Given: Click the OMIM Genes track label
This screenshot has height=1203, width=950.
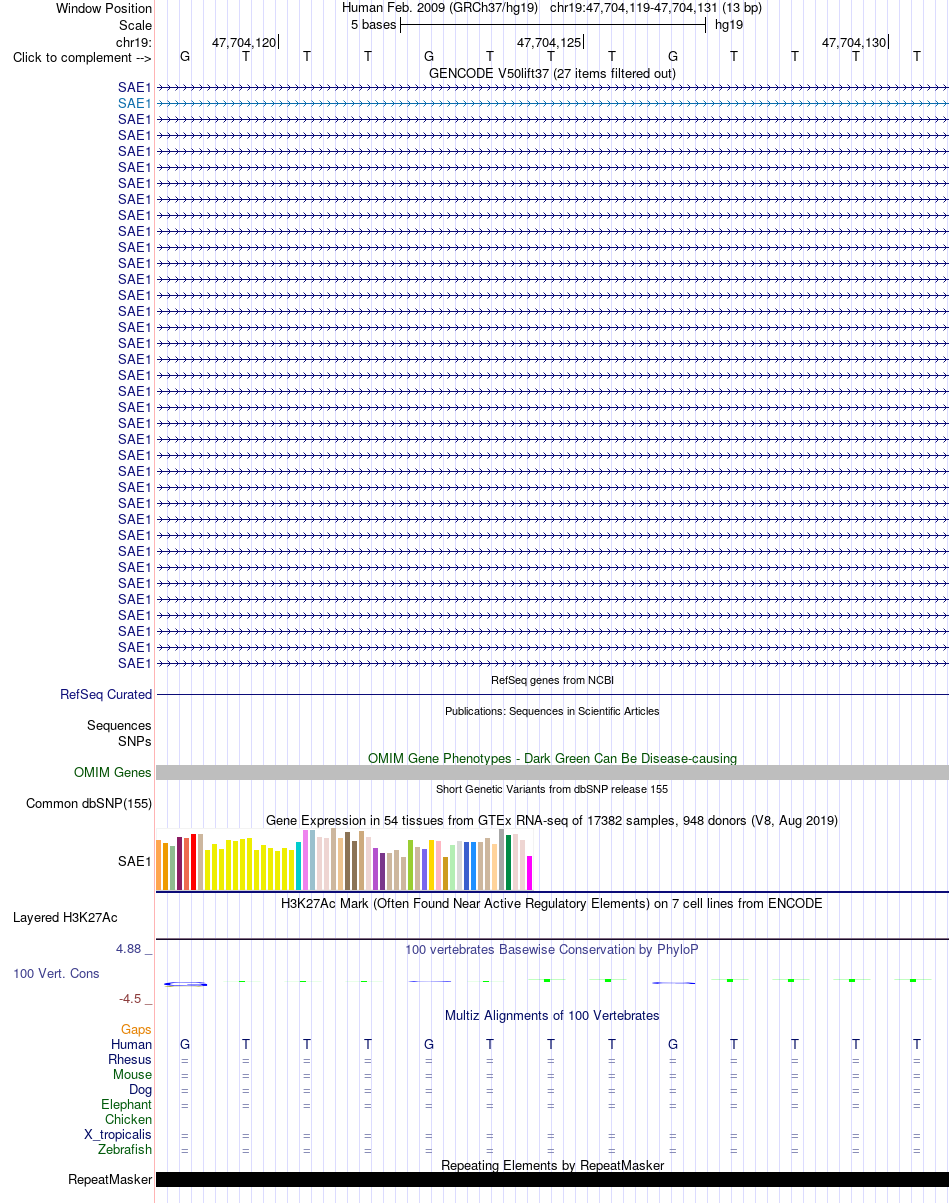Looking at the screenshot, I should pos(113,772).
